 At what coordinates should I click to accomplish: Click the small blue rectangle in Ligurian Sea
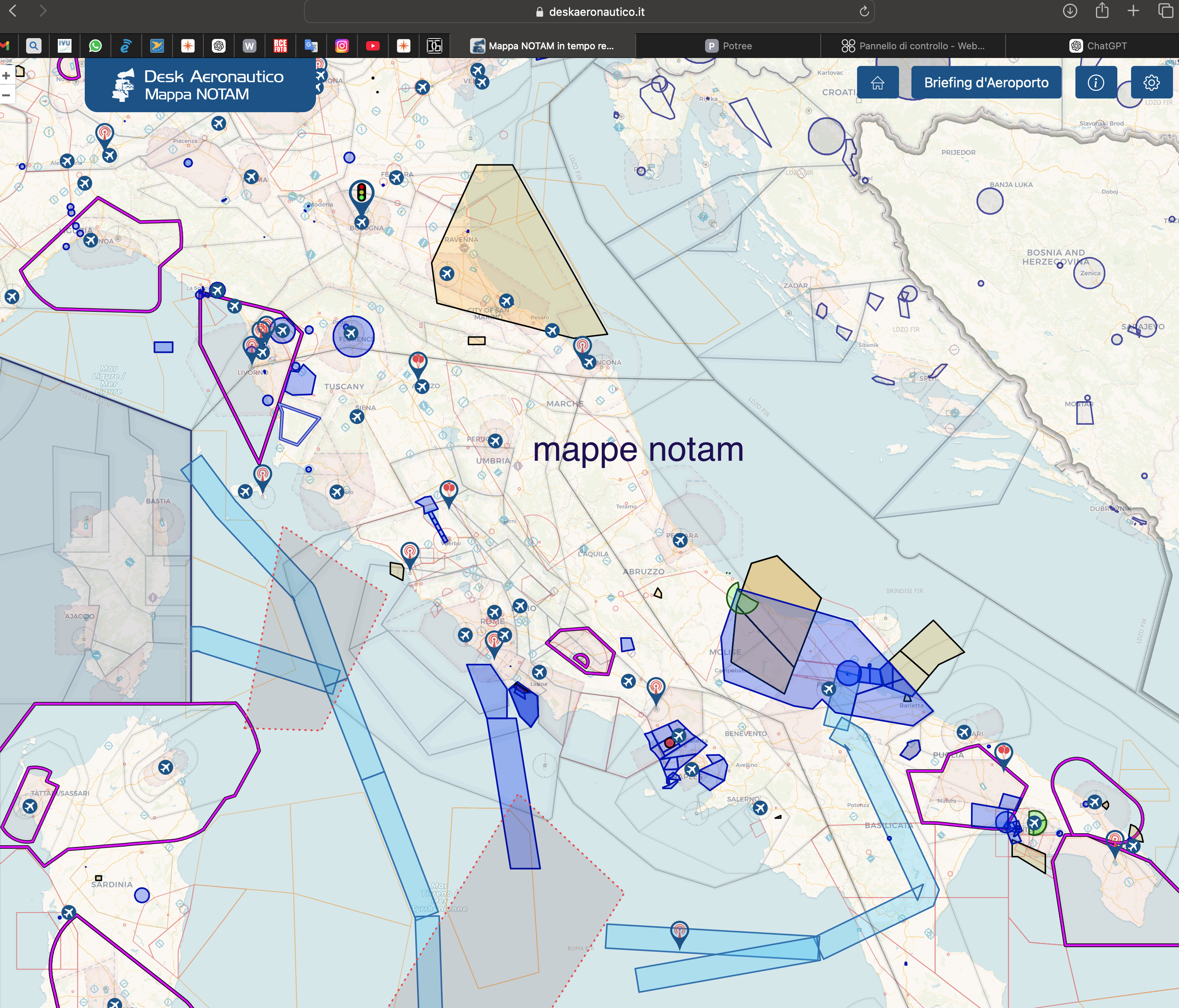tap(163, 347)
